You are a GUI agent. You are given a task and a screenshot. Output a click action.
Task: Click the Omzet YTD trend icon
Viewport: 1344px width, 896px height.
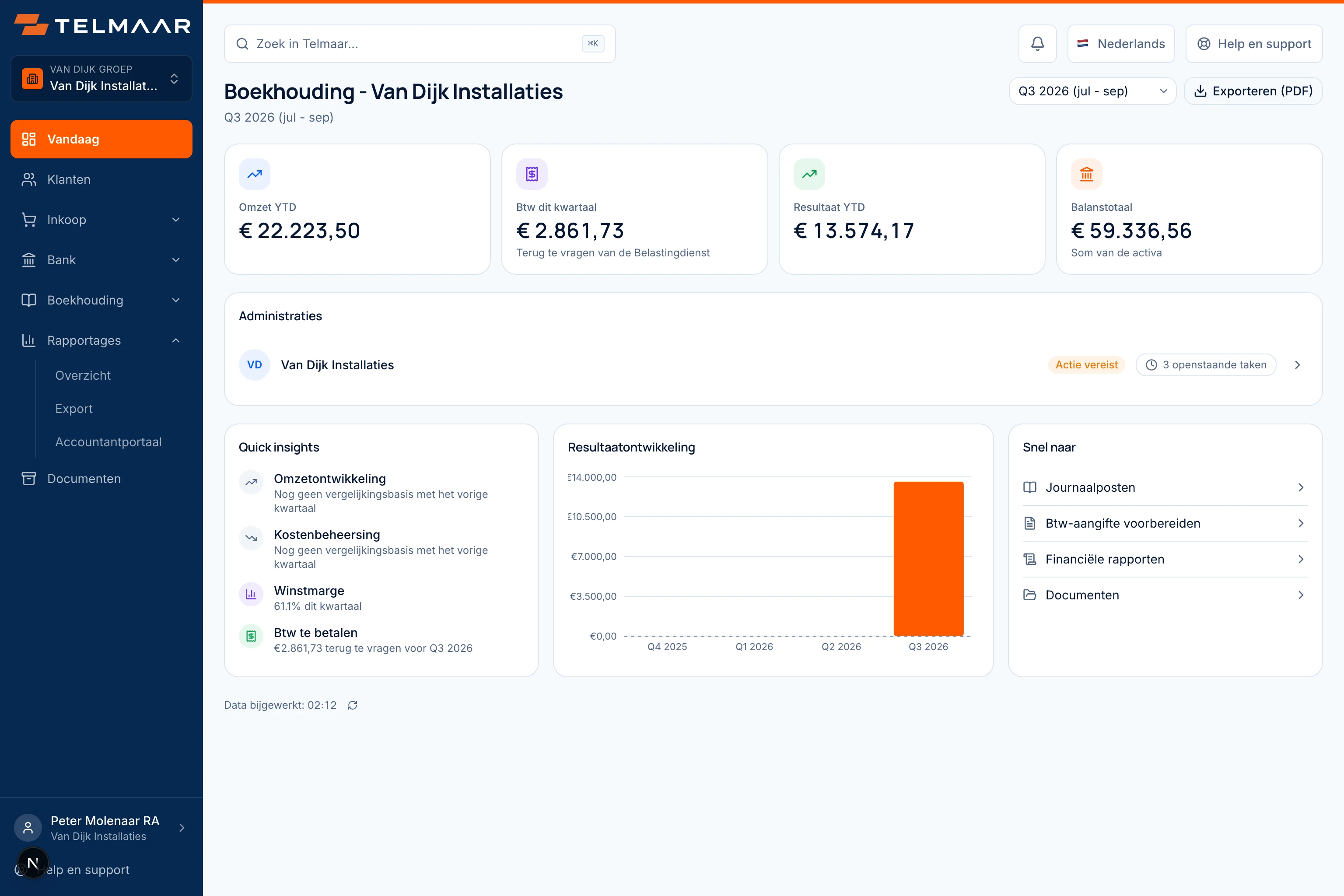(254, 174)
